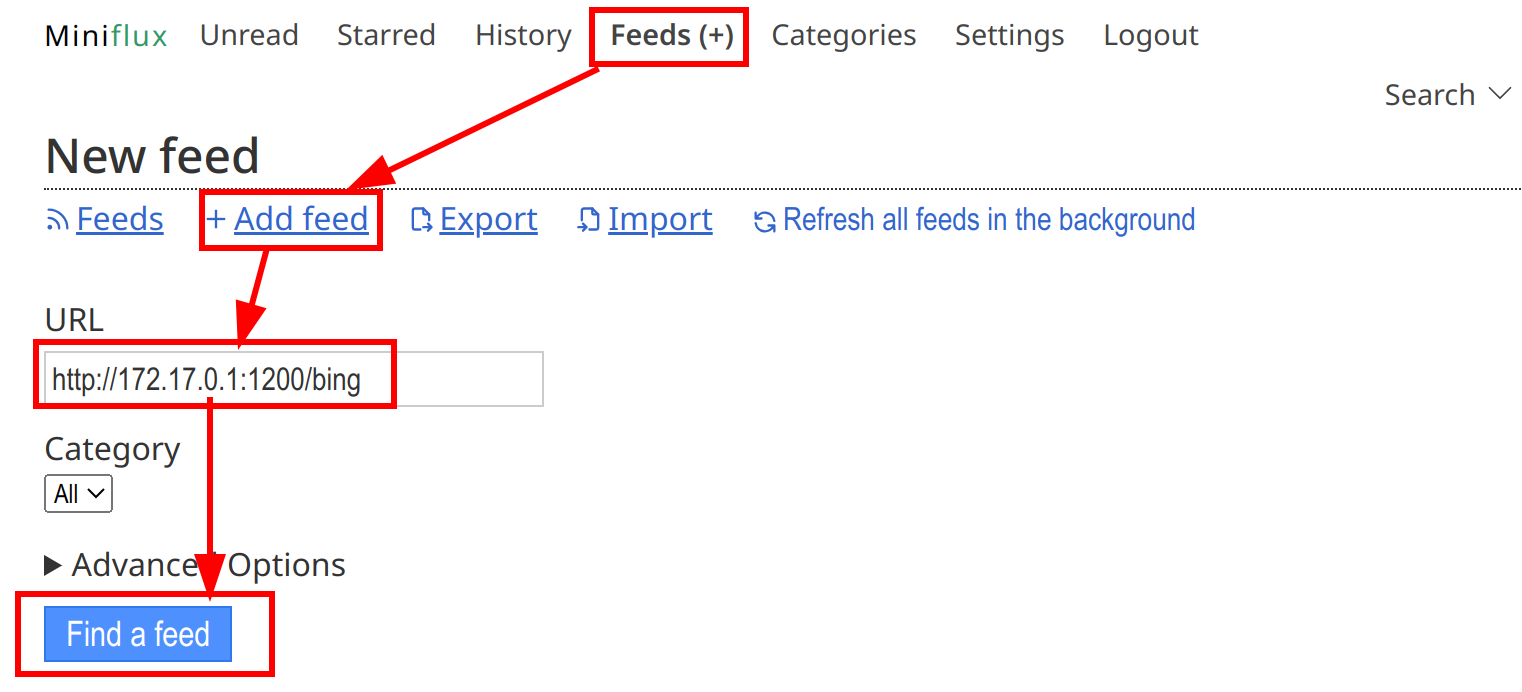This screenshot has height=692, width=1522.
Task: Open the Category dropdown set to All
Action: [78, 494]
